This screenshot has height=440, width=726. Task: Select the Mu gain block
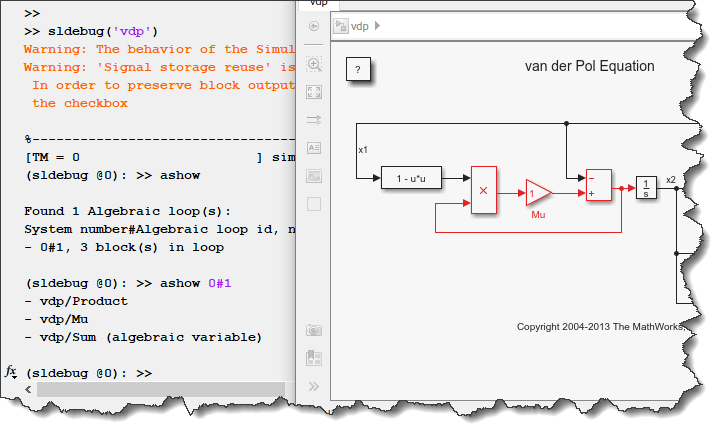point(538,192)
